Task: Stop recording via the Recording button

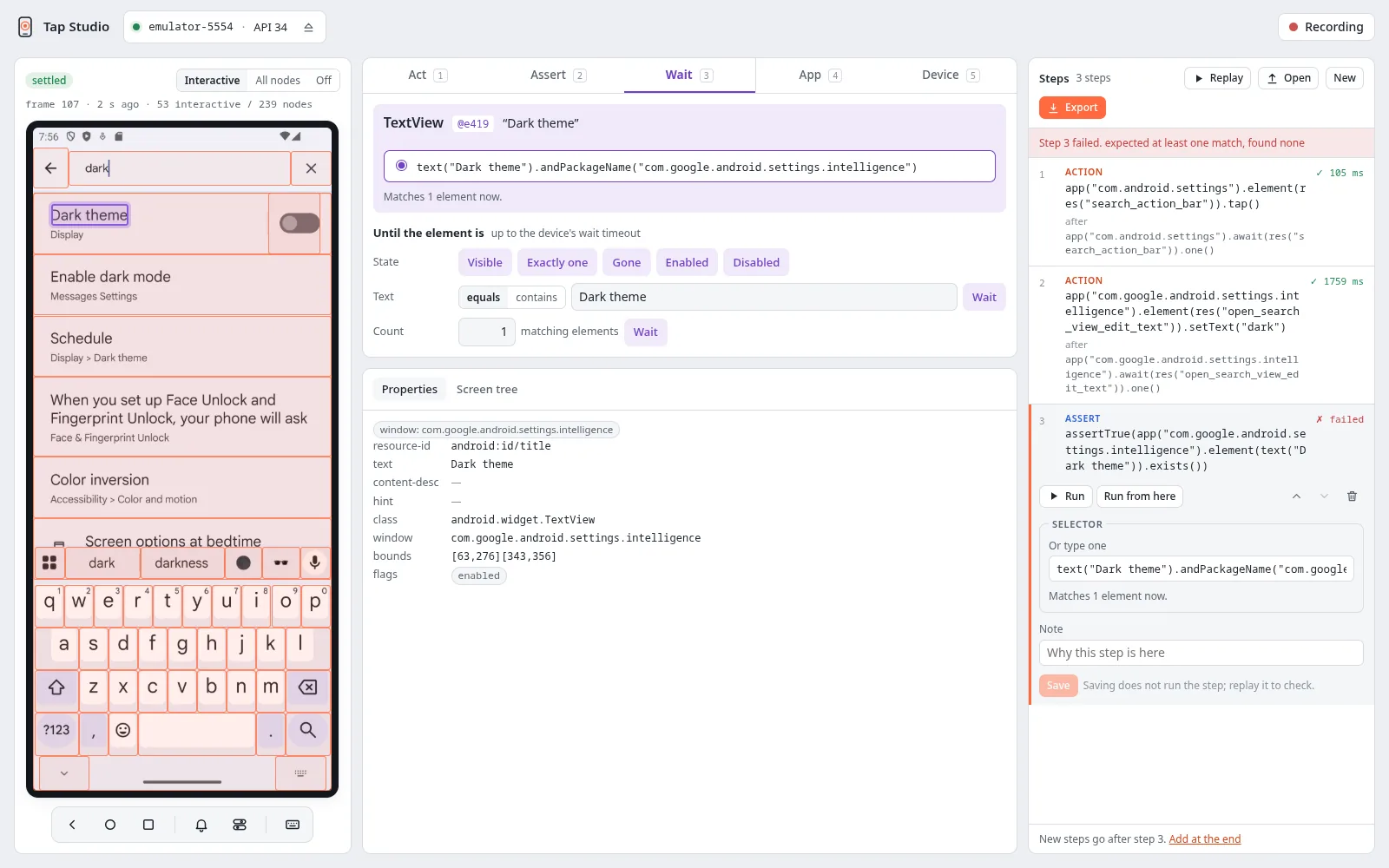Action: point(1326,27)
